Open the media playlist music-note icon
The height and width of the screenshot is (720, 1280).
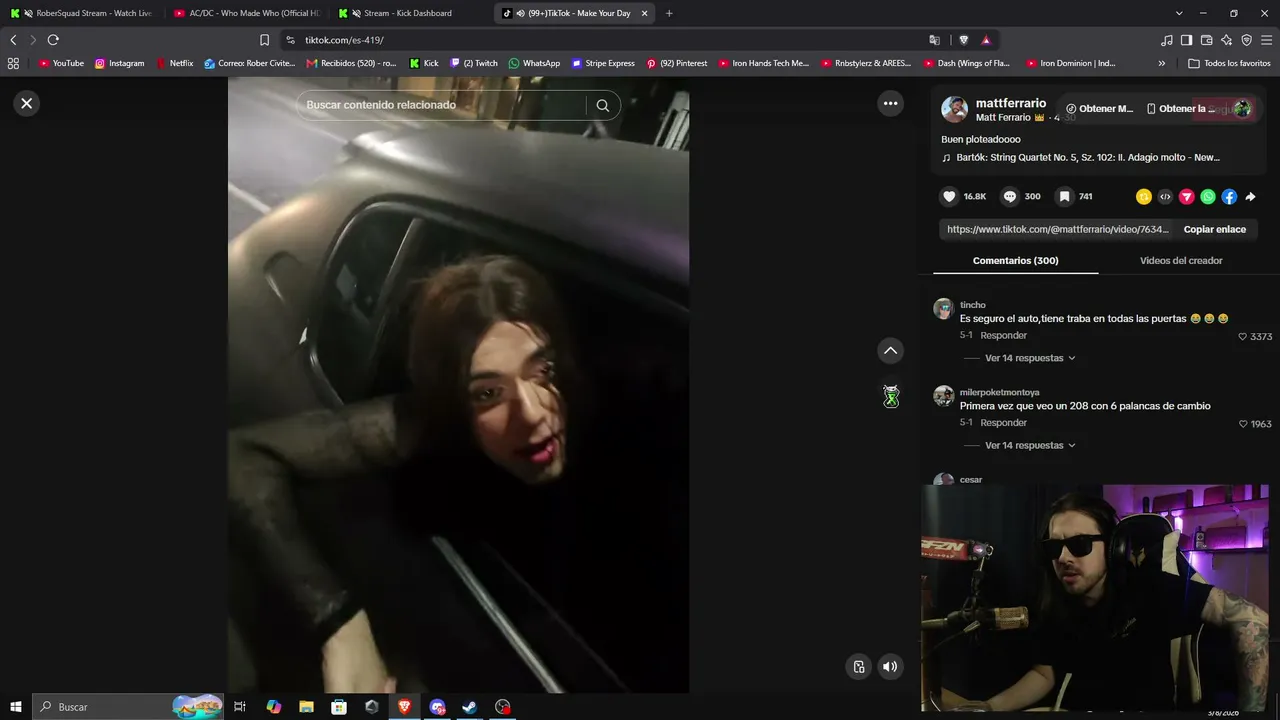click(x=1166, y=40)
